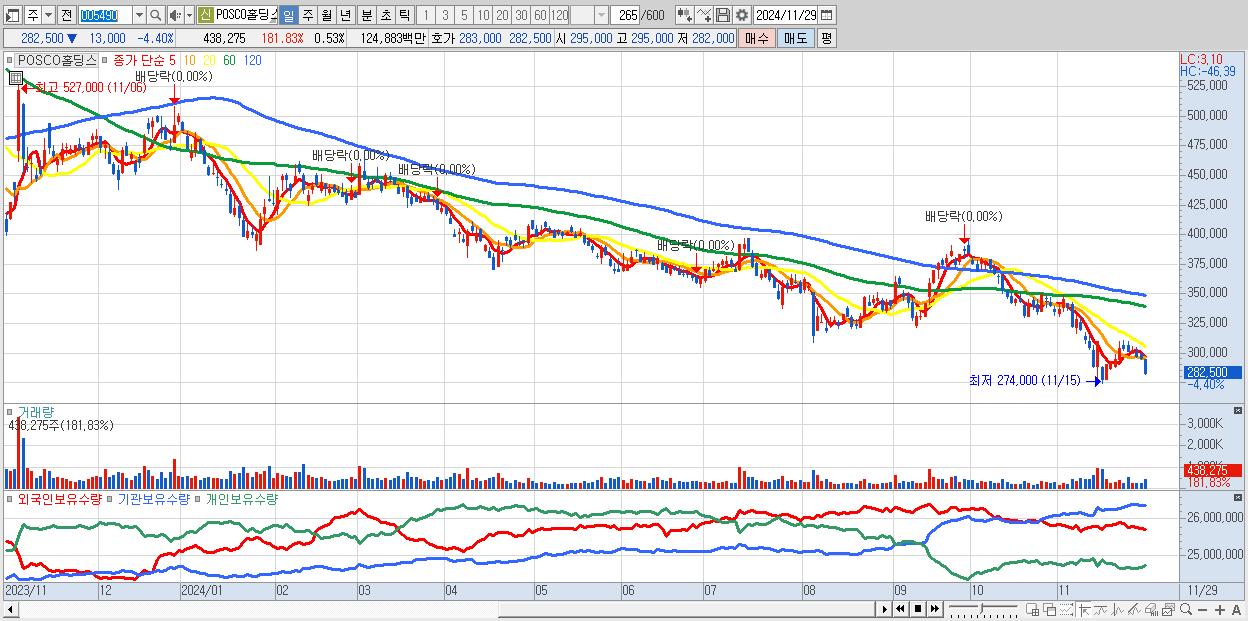Select interval 5 button

click(464, 15)
